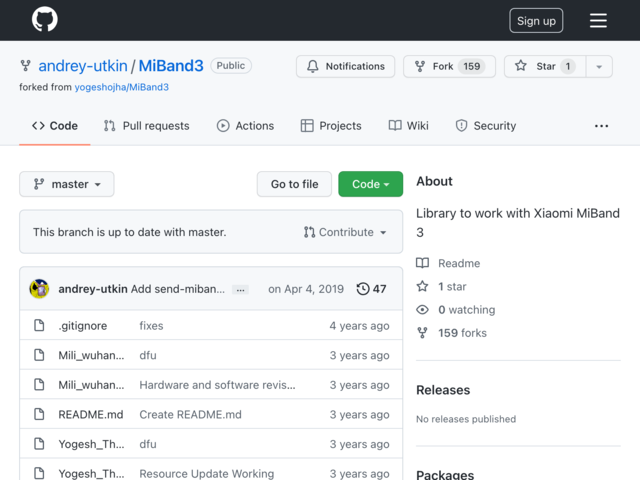Switch to the Wiki tab
The width and height of the screenshot is (640, 480).
[408, 126]
